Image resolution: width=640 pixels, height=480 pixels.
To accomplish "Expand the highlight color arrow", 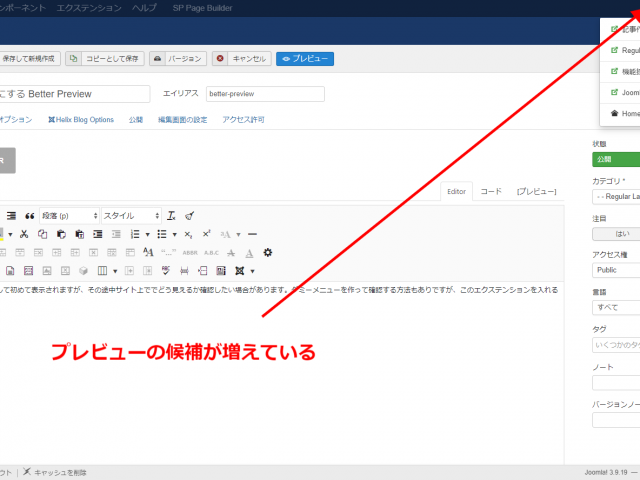I will coord(10,235).
